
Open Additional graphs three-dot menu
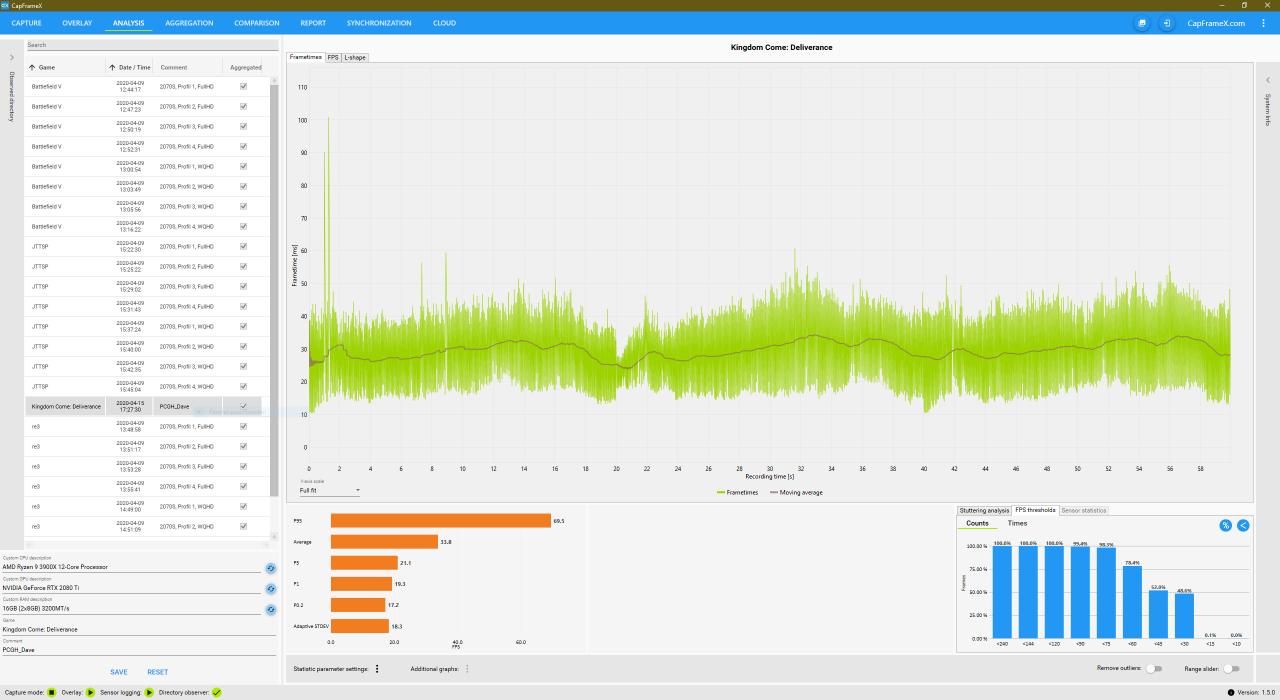click(x=467, y=669)
